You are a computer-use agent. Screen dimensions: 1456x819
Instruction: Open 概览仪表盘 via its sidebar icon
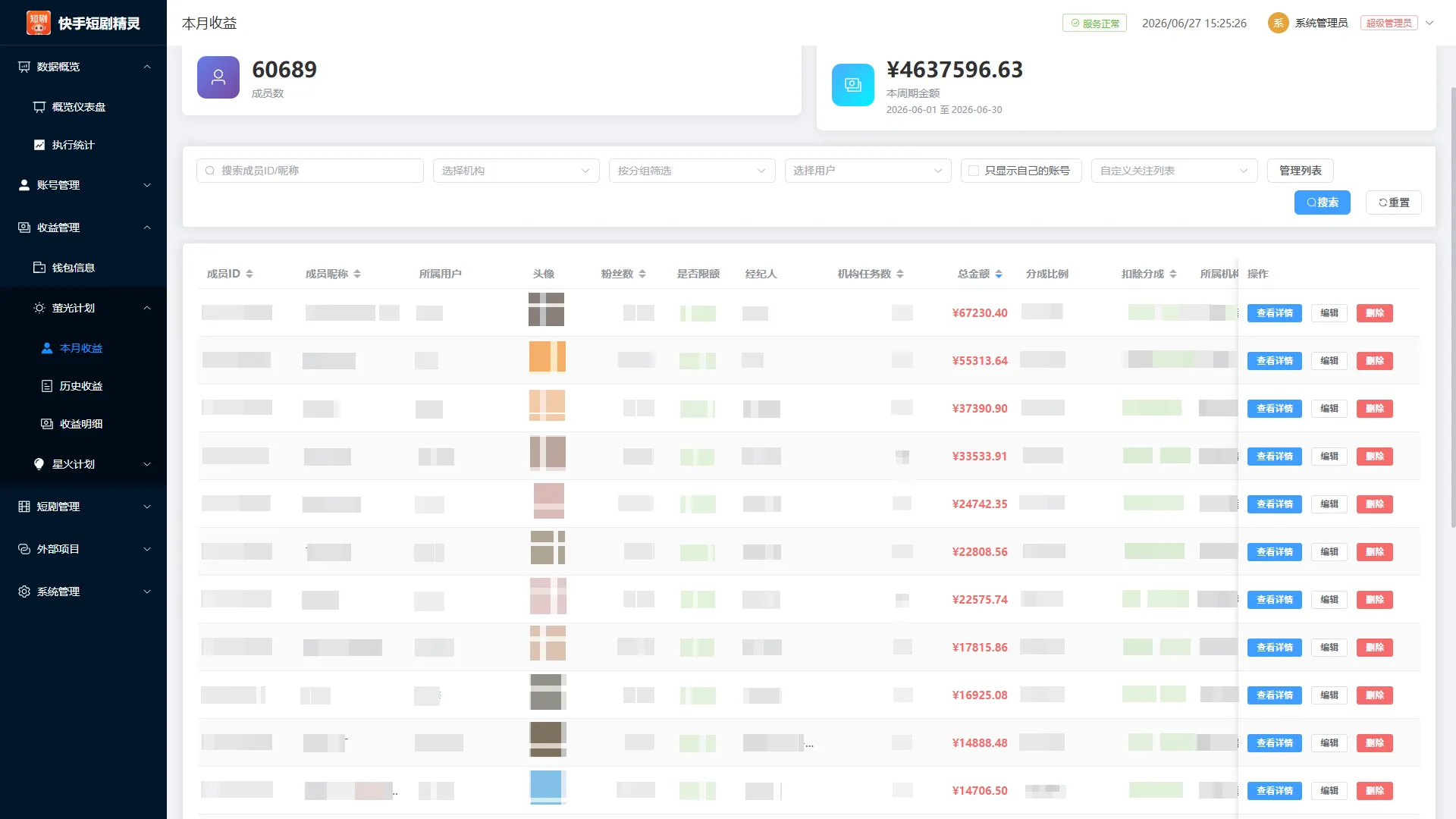(x=39, y=107)
